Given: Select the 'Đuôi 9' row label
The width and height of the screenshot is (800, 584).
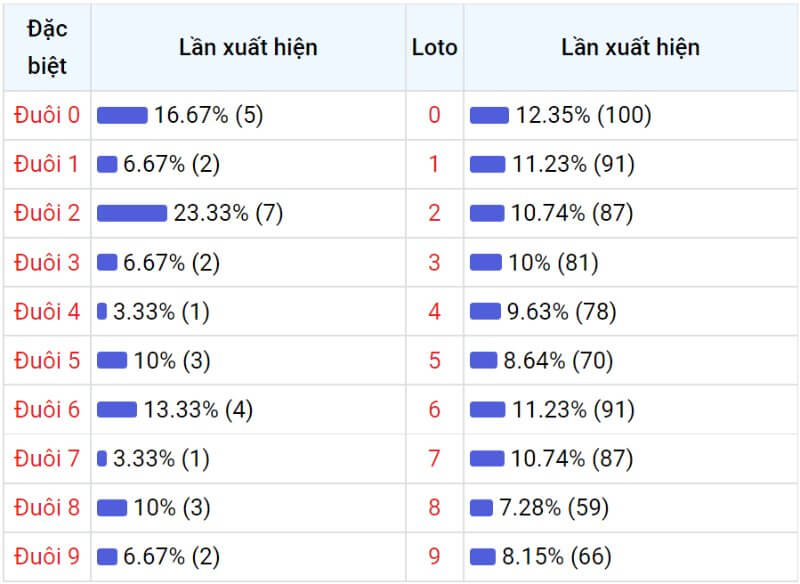Looking at the screenshot, I should point(47,556).
